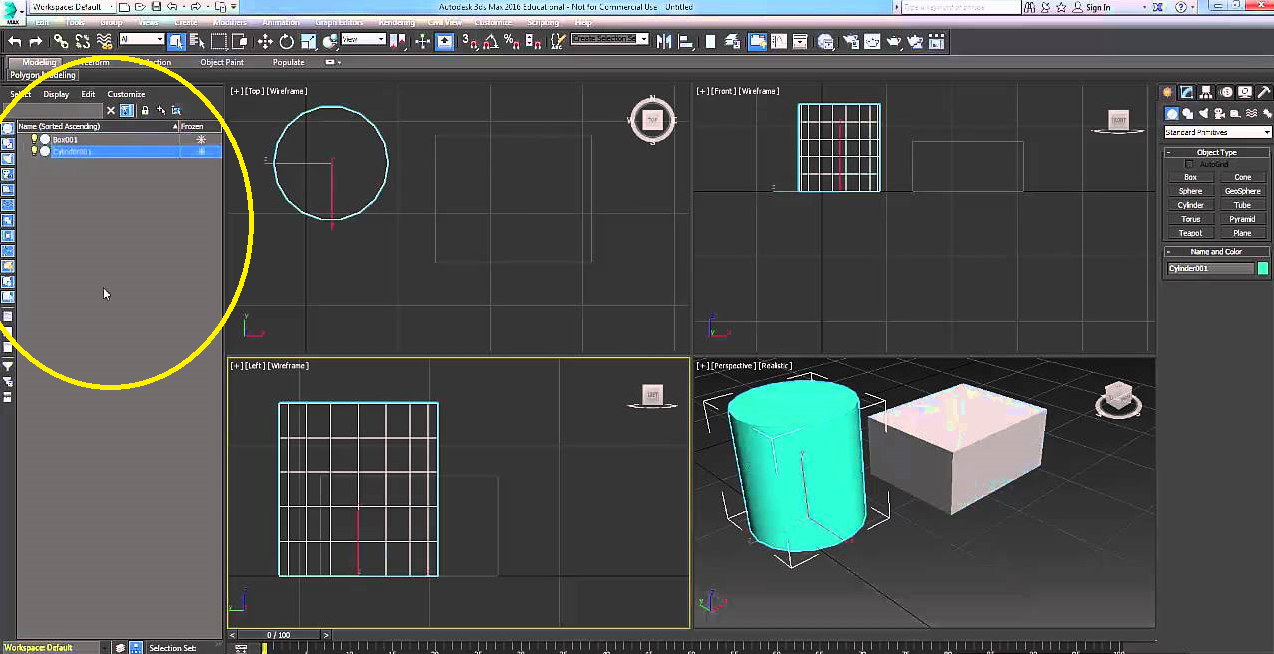Hide Box001 with its lightbulb toggle
This screenshot has height=654, width=1274.
point(34,139)
